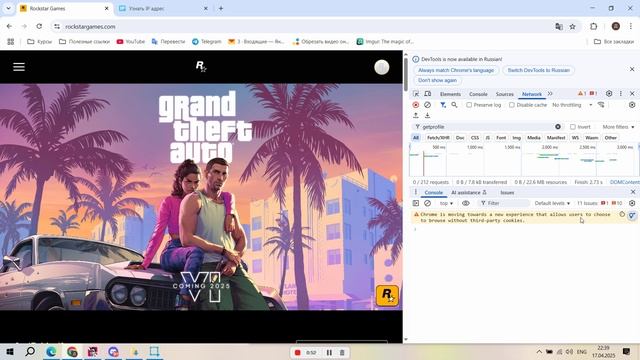This screenshot has height=360, width=640.
Task: Import HAR file upload icon
Action: pyautogui.click(x=416, y=116)
